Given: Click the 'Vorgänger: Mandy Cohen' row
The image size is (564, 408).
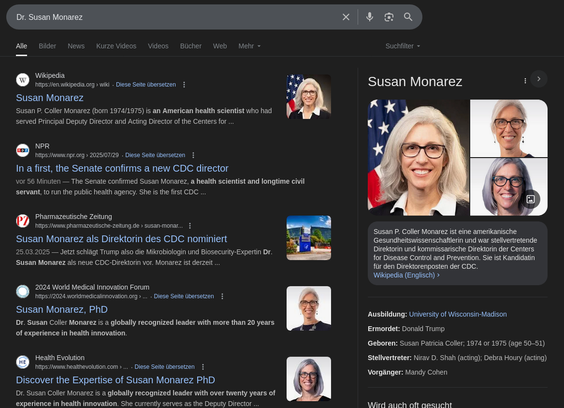Looking at the screenshot, I should (407, 372).
